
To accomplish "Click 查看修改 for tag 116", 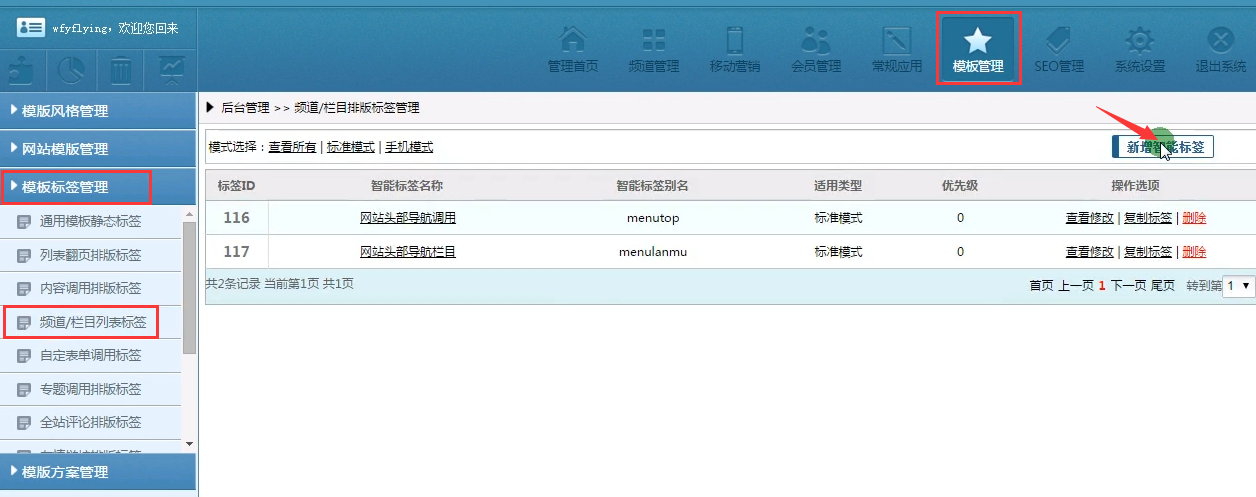I will [x=1089, y=218].
